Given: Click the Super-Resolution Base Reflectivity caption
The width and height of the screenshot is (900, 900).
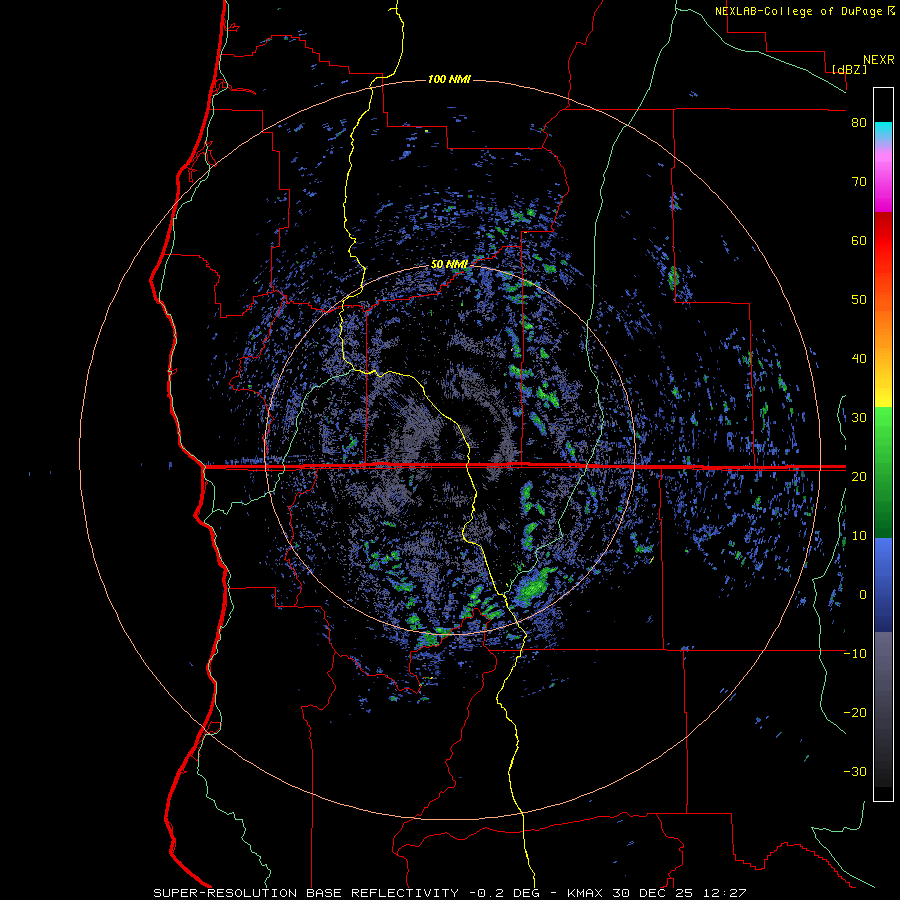Looking at the screenshot, I should [307, 893].
